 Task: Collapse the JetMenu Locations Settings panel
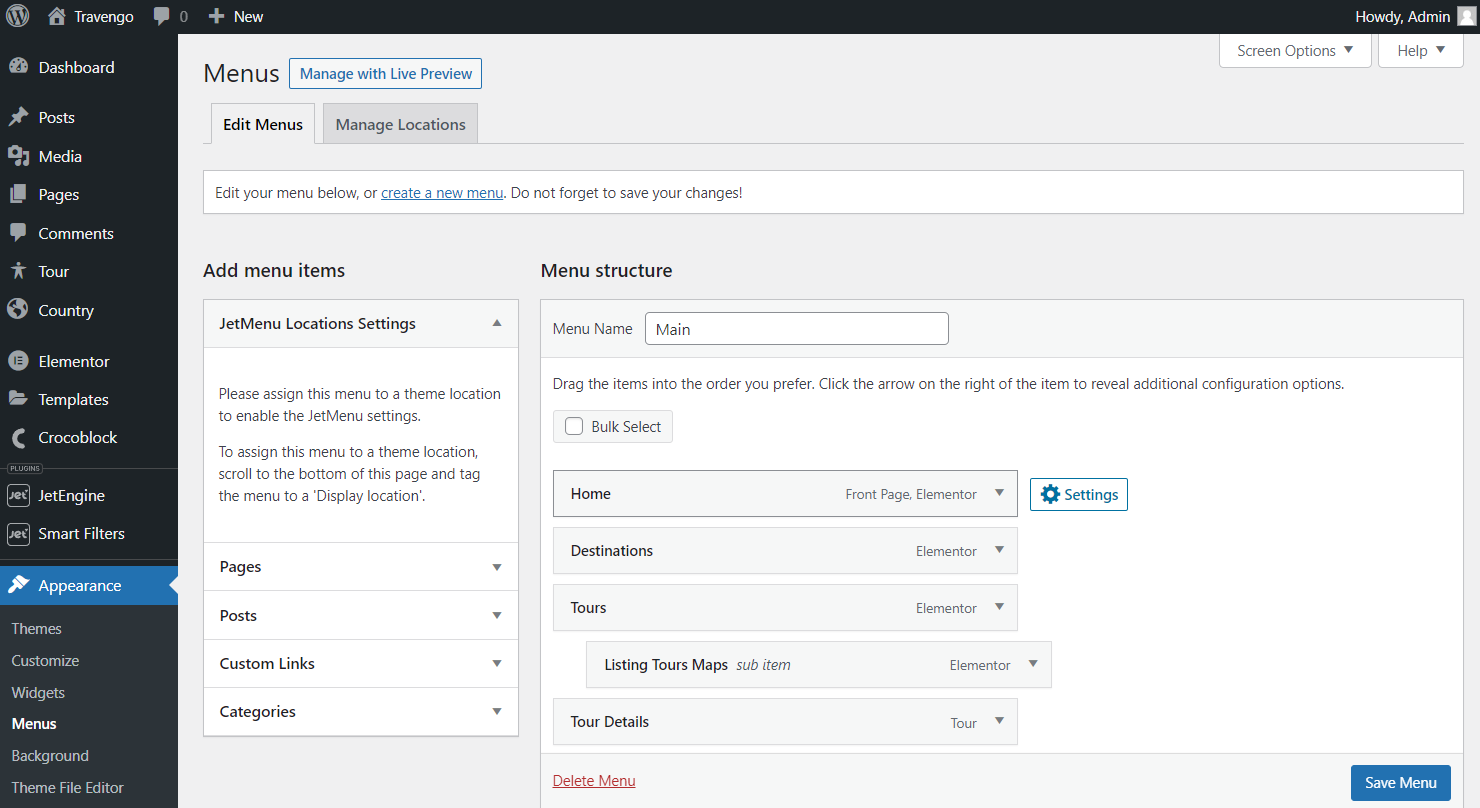(497, 323)
